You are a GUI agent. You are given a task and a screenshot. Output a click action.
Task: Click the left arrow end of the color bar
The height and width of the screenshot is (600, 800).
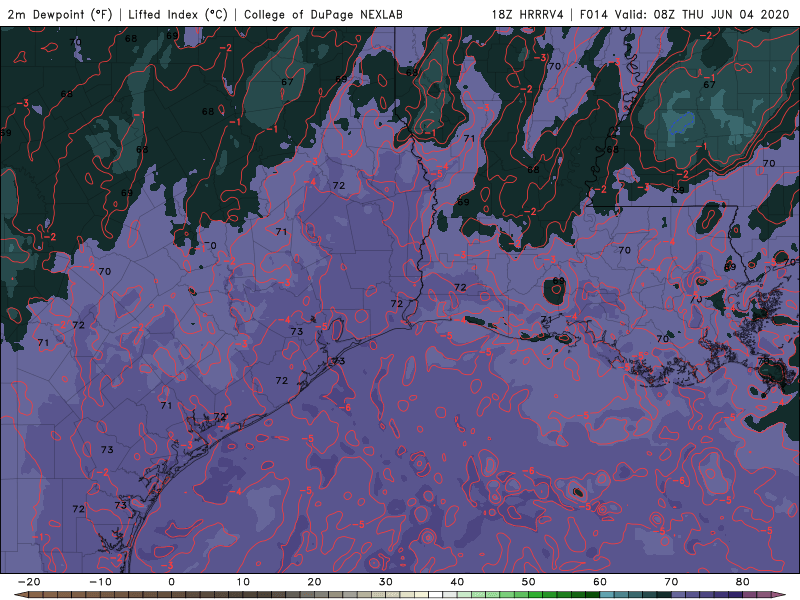21,595
